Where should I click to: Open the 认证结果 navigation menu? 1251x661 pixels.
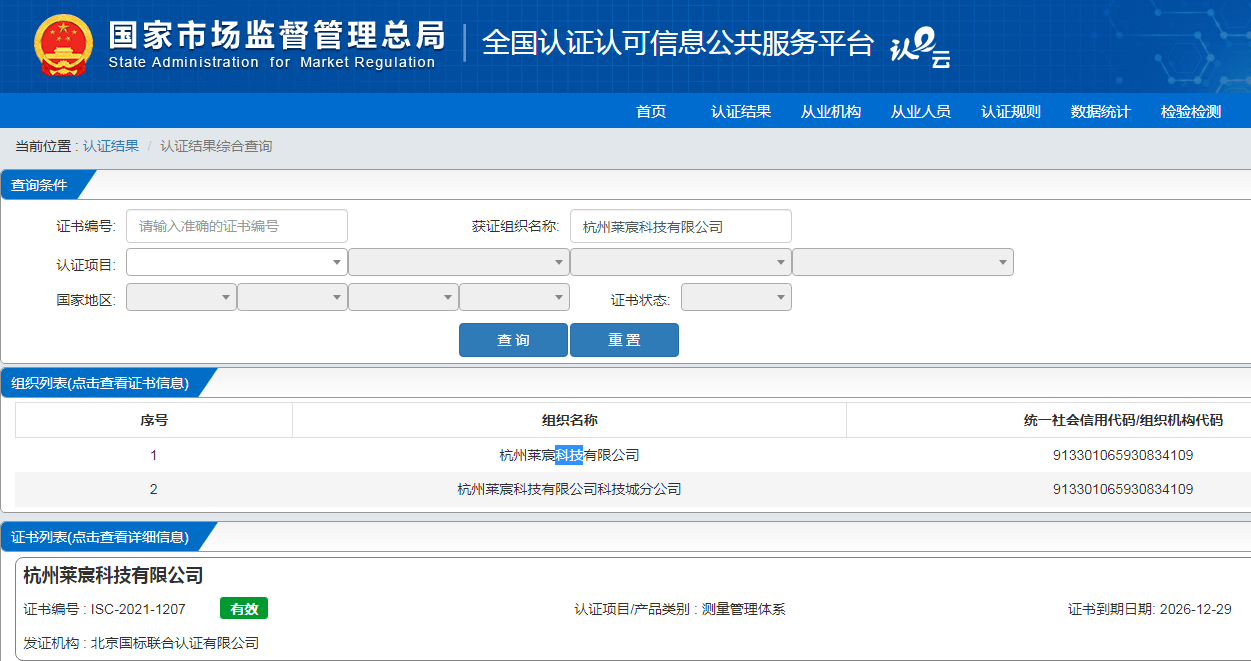741,111
